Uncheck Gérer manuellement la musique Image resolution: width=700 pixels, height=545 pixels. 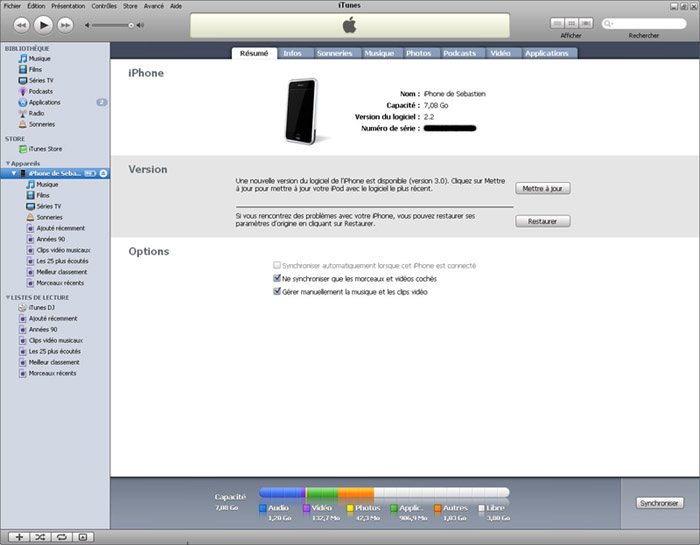(x=277, y=291)
